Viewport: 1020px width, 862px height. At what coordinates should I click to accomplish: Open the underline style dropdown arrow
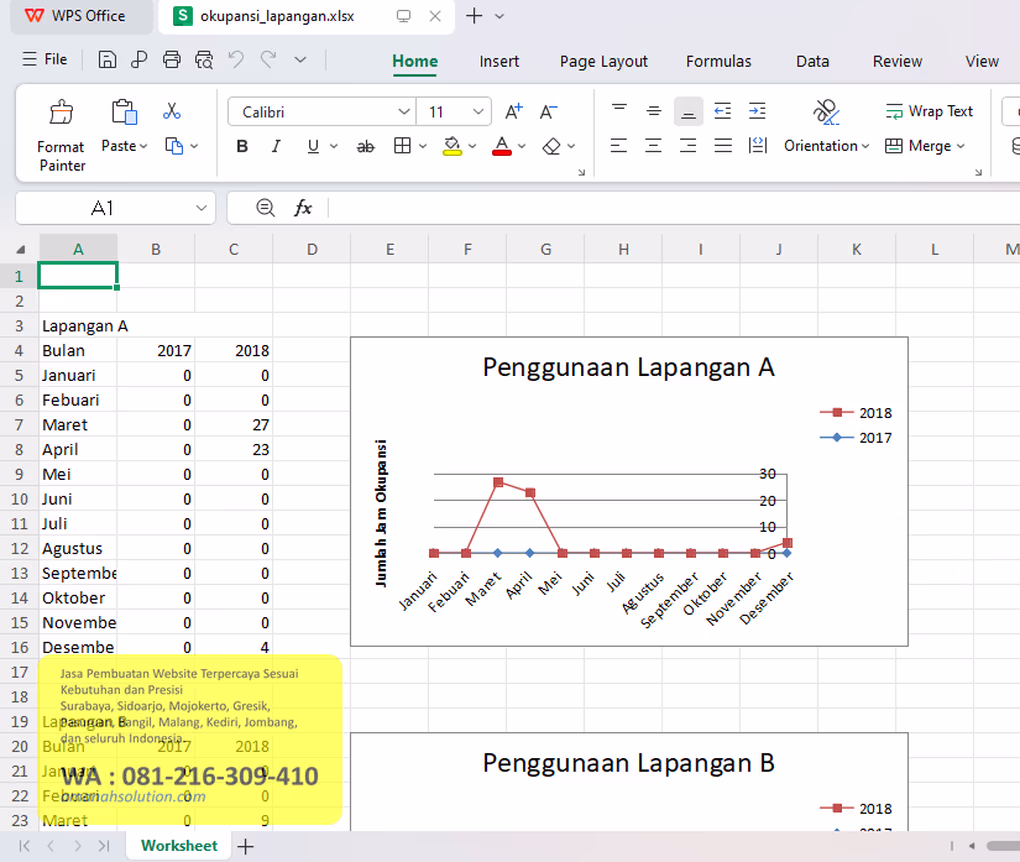(x=334, y=146)
